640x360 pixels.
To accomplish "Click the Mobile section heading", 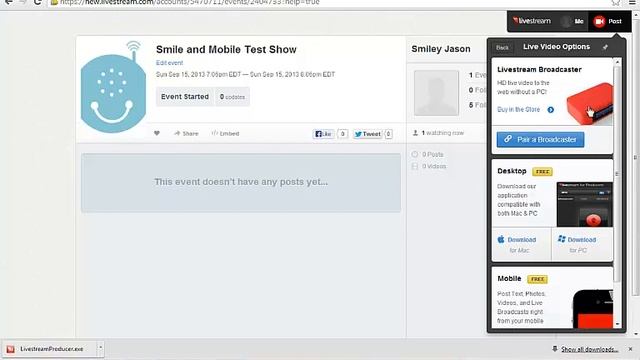I will pos(509,278).
